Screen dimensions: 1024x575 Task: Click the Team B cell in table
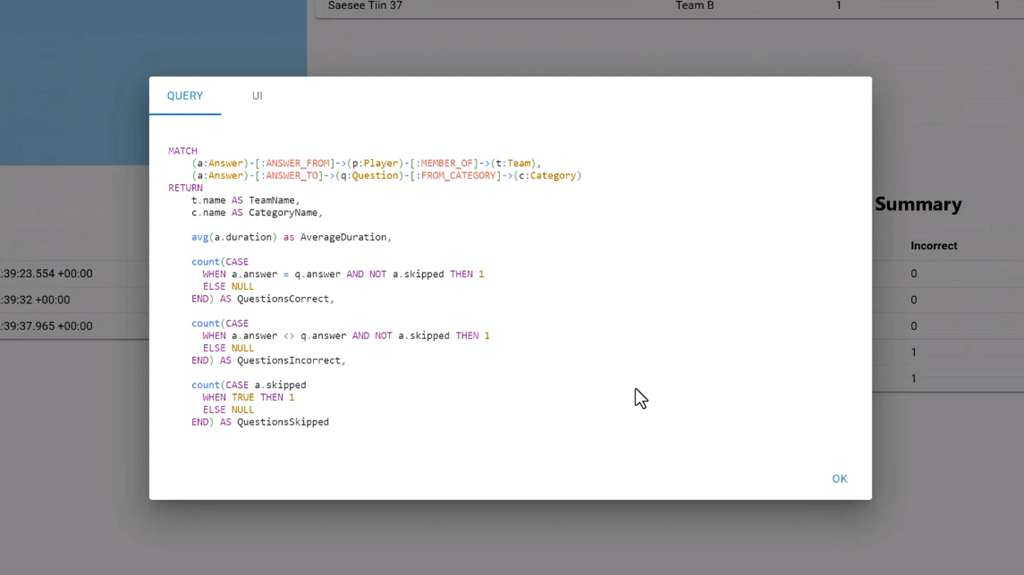695,6
